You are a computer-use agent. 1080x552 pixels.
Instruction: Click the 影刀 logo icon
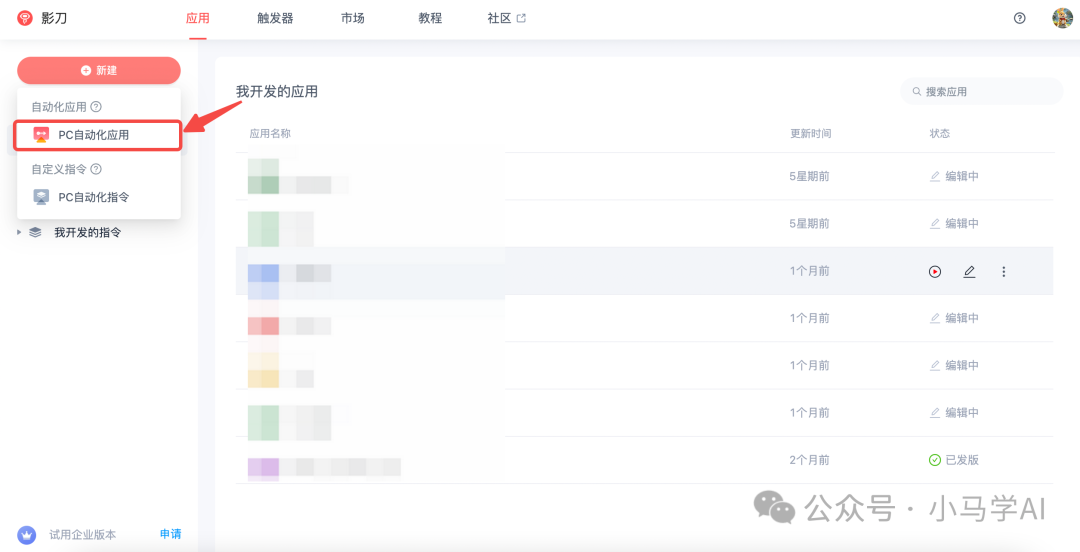pos(25,18)
